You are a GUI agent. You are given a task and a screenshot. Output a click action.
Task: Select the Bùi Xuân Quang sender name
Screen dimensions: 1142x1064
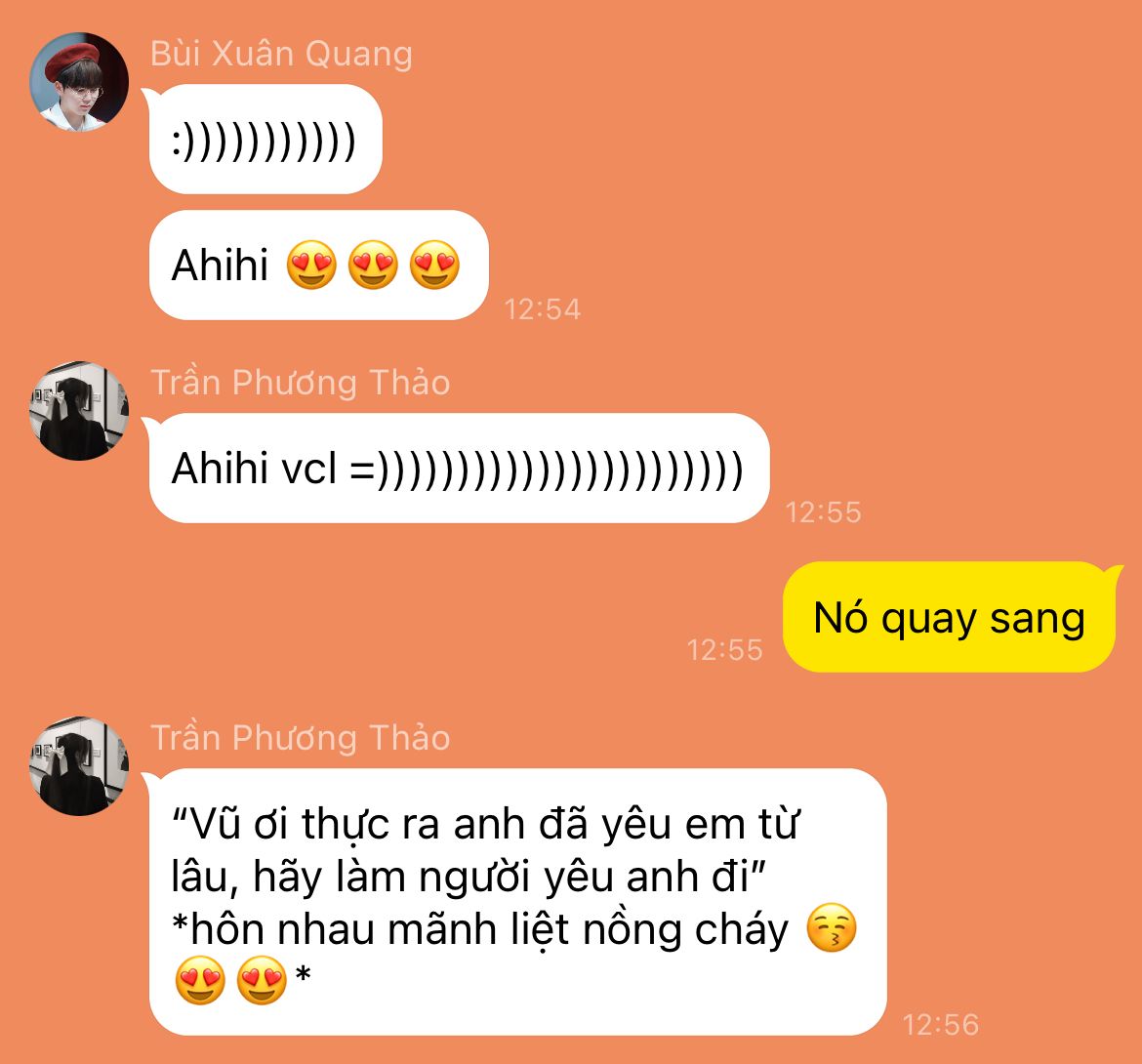pos(281,54)
